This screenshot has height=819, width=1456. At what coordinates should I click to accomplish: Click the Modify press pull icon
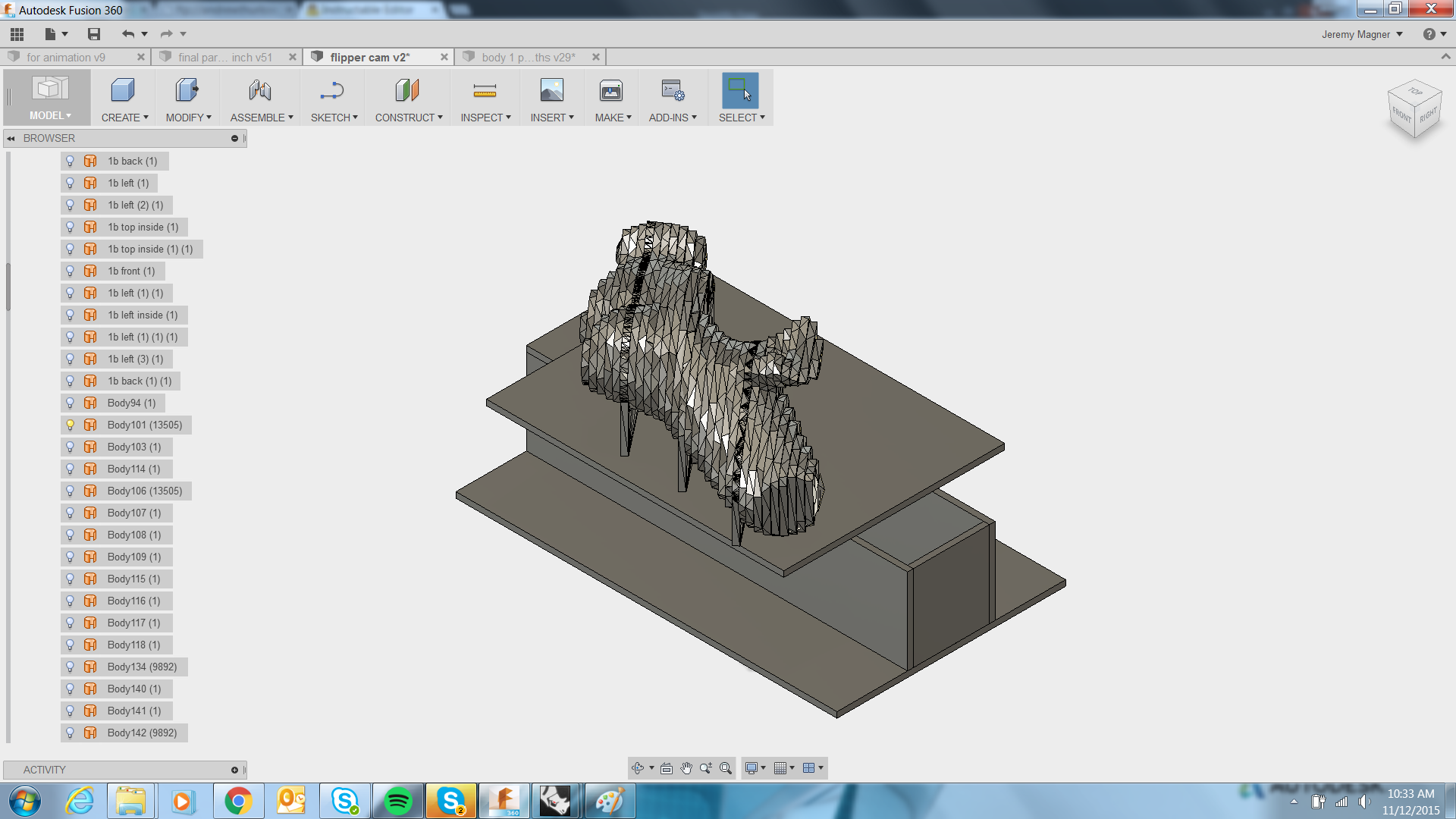pyautogui.click(x=187, y=90)
